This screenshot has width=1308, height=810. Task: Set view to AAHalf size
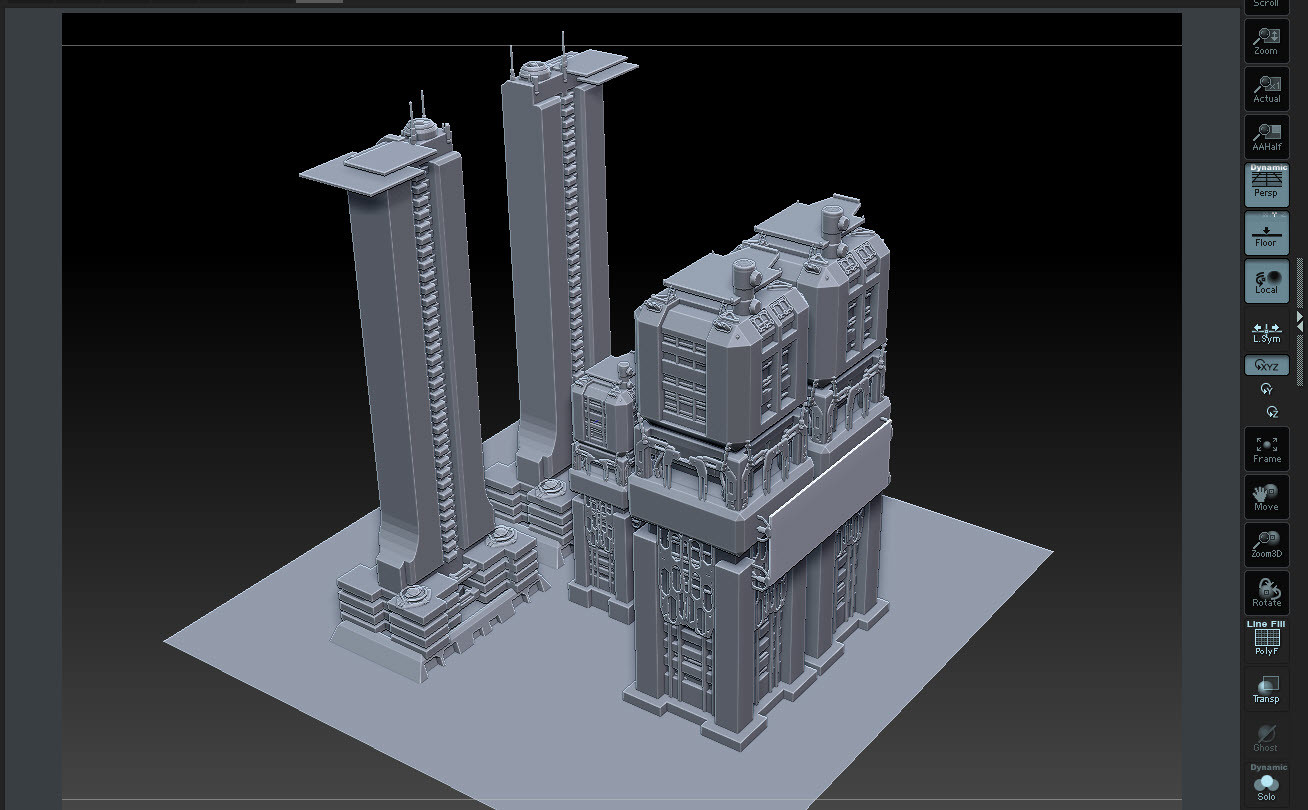(1266, 137)
